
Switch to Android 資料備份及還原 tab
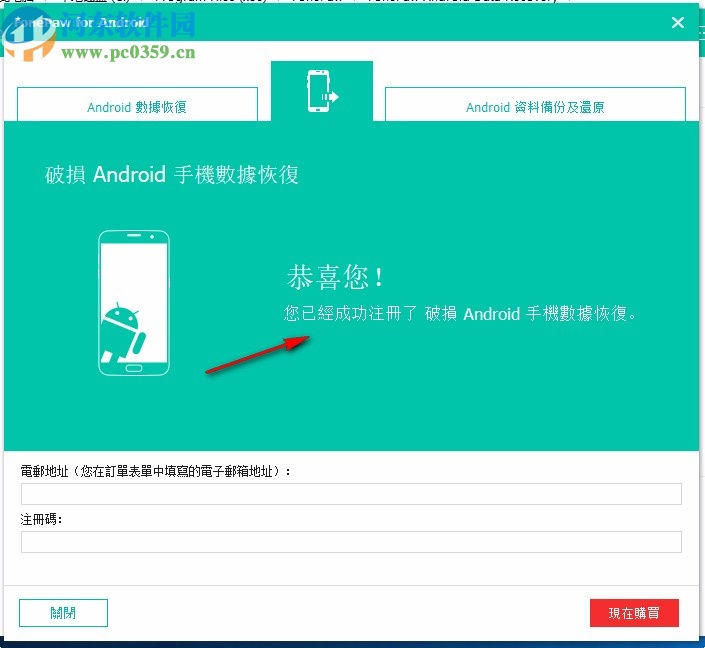(x=535, y=104)
